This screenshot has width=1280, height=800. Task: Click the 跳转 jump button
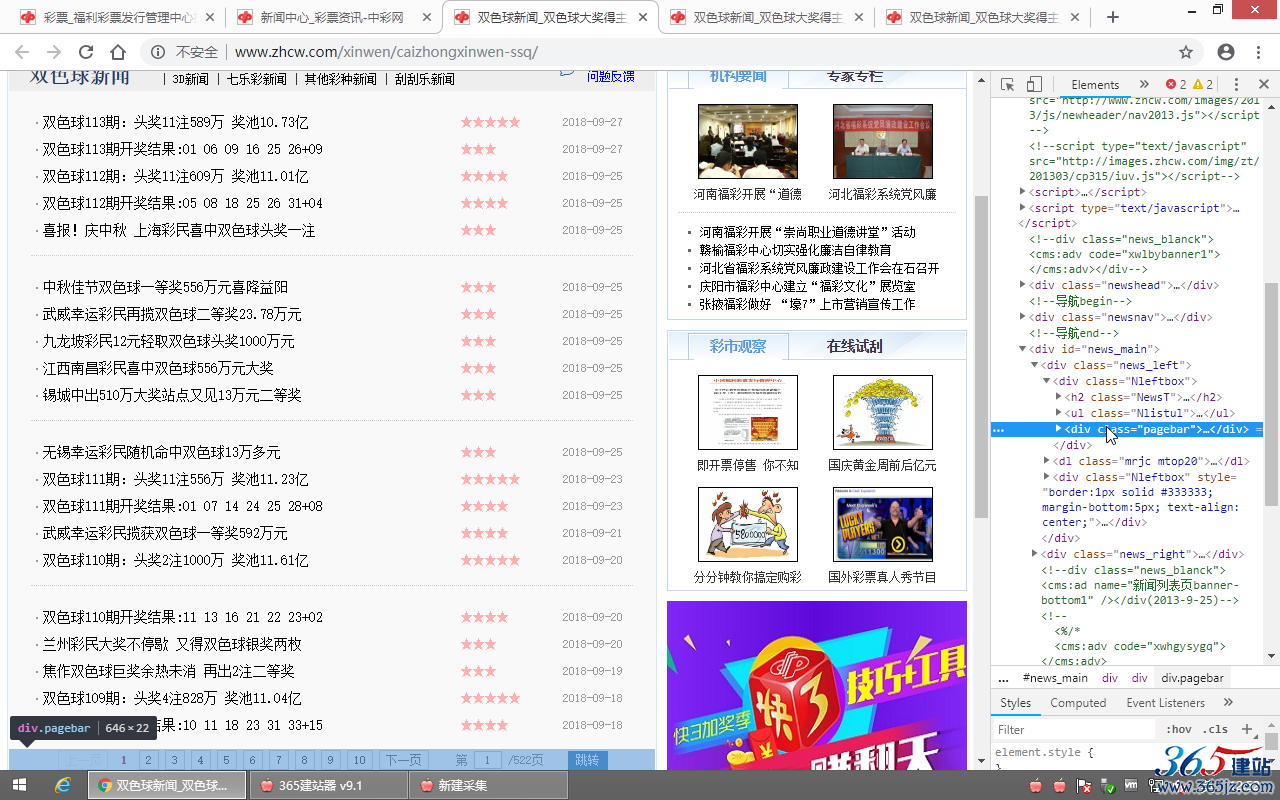point(587,760)
